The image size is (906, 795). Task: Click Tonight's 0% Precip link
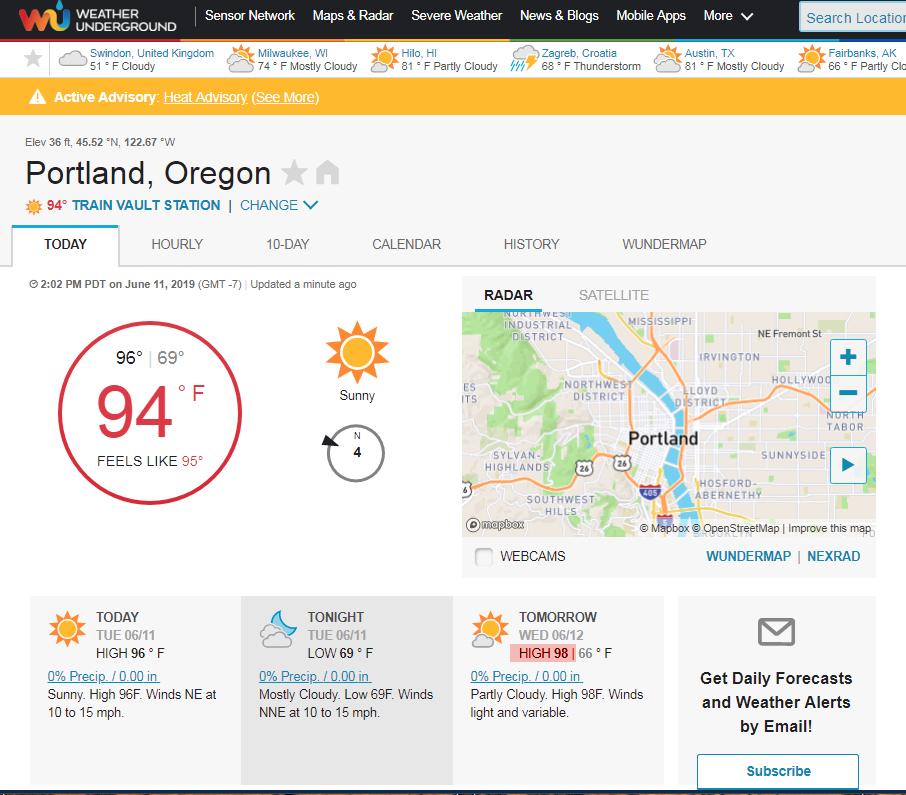314,676
